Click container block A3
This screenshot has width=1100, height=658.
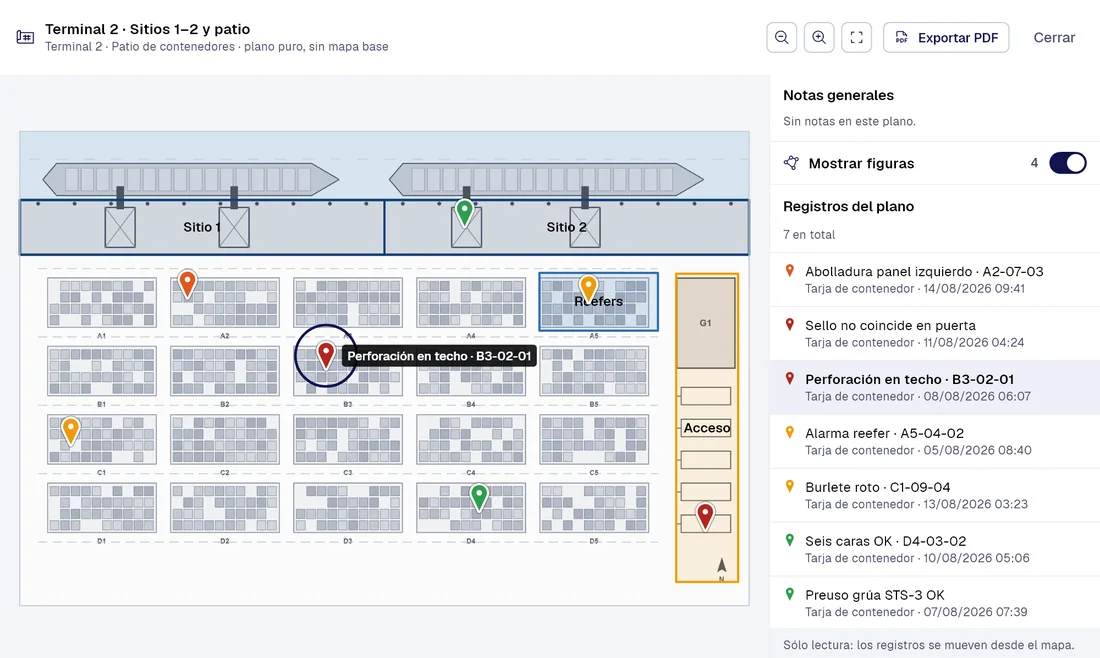348,302
